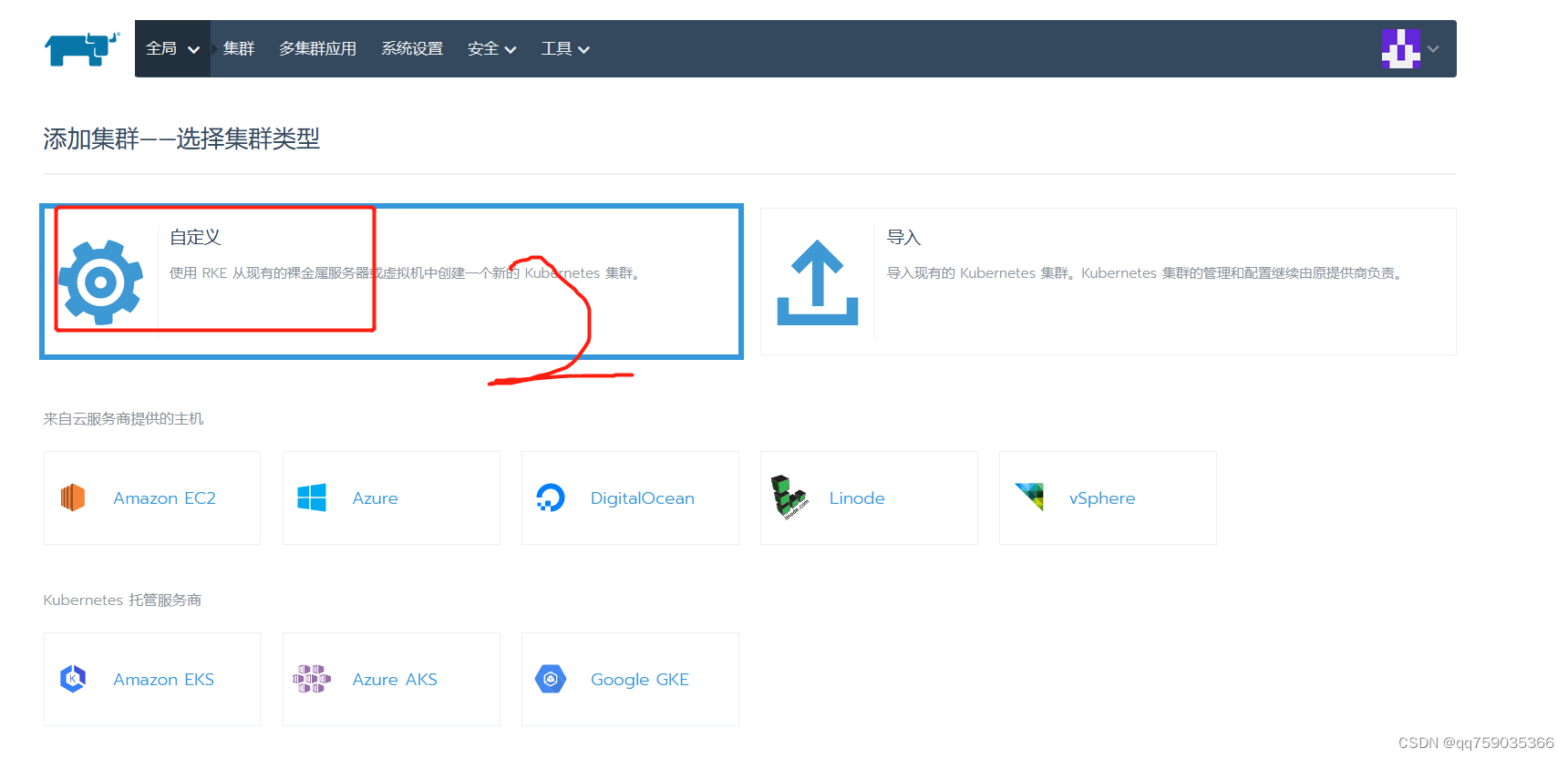Choose the Amazon EC2 provider
1568x759 pixels.
tap(164, 498)
